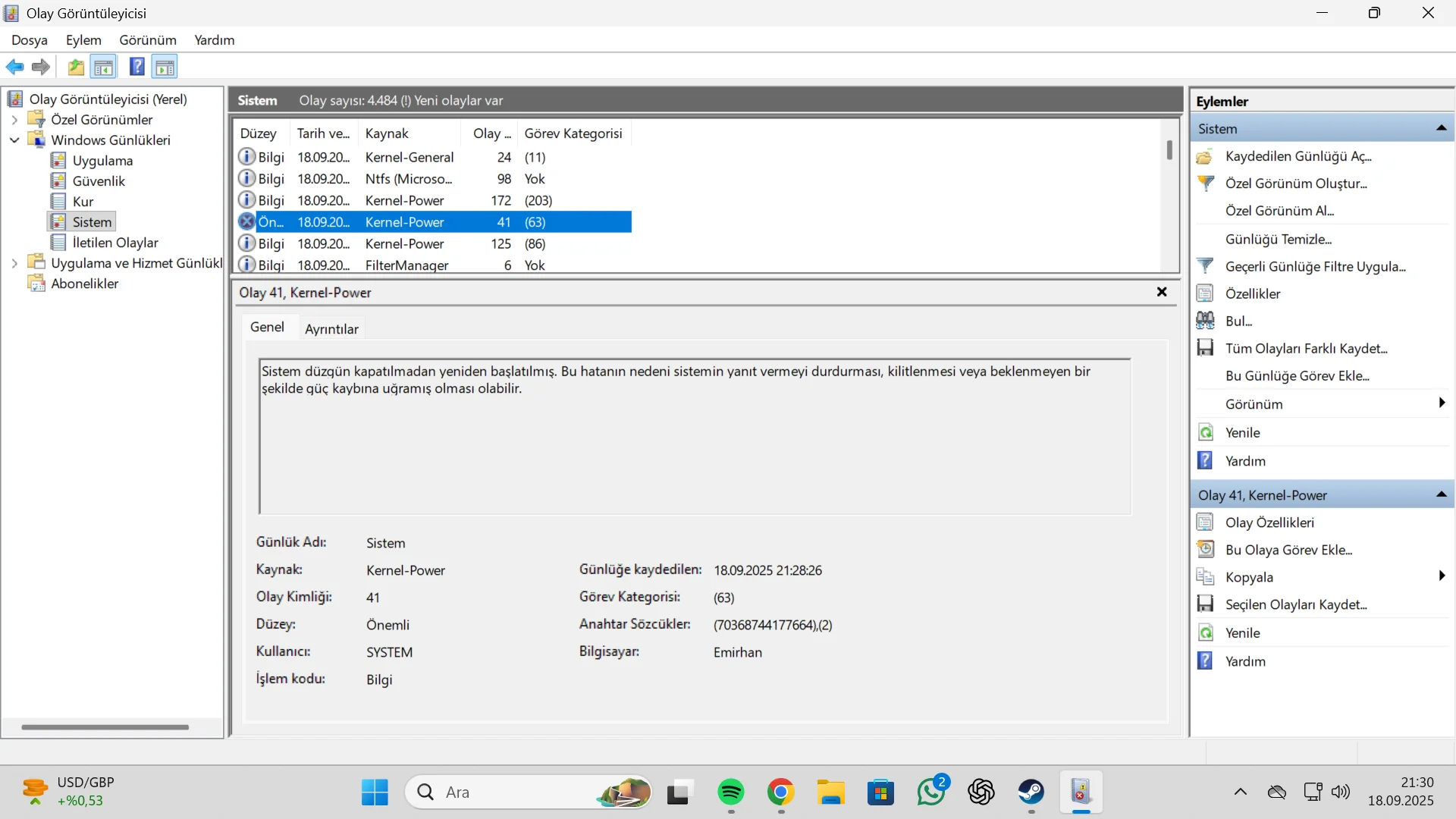Click the up-one-level folder toolbar icon

[x=76, y=67]
